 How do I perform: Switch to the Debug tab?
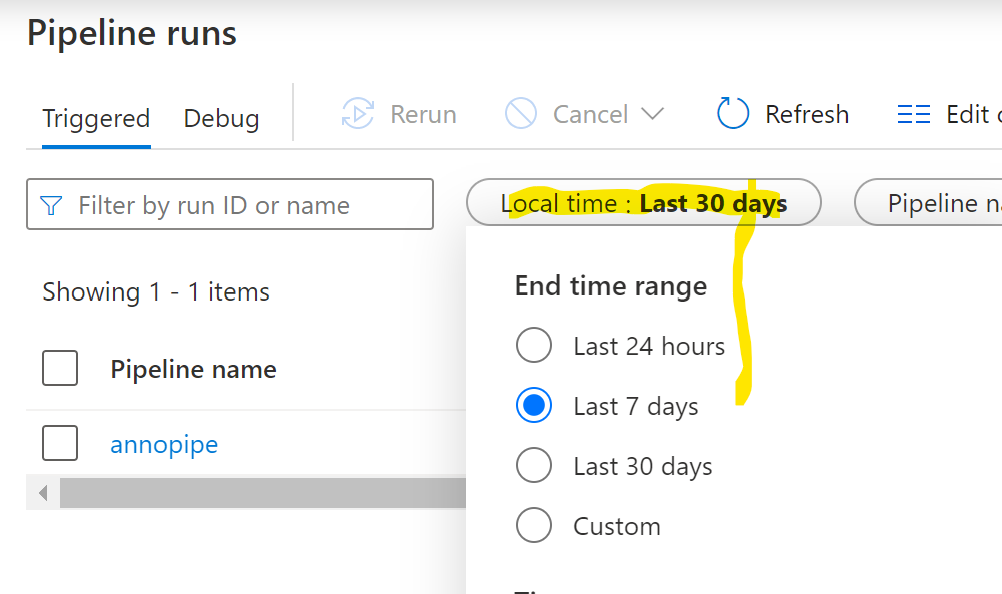click(221, 118)
